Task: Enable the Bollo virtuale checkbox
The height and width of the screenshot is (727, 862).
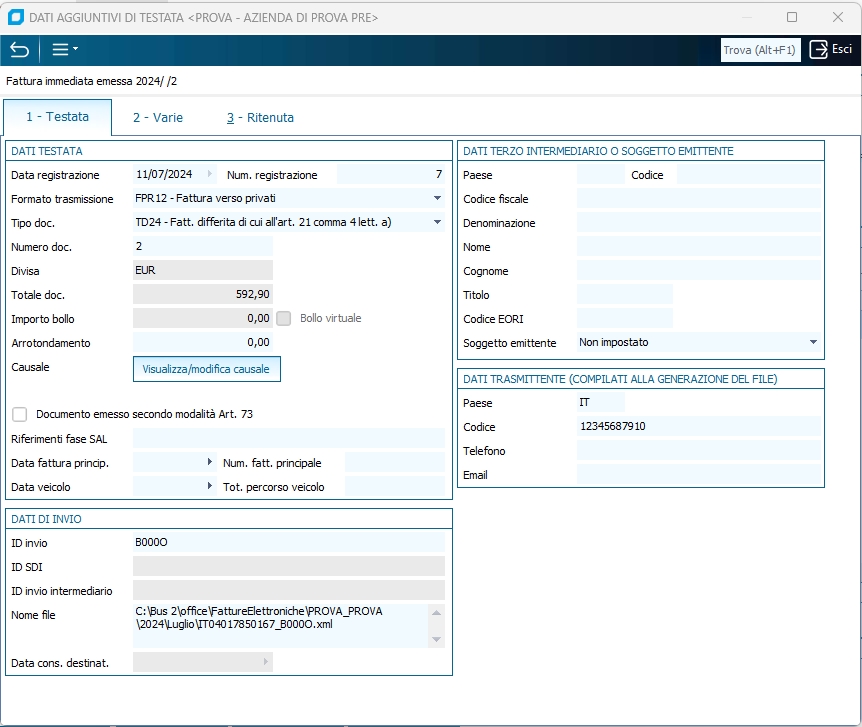Action: [284, 319]
